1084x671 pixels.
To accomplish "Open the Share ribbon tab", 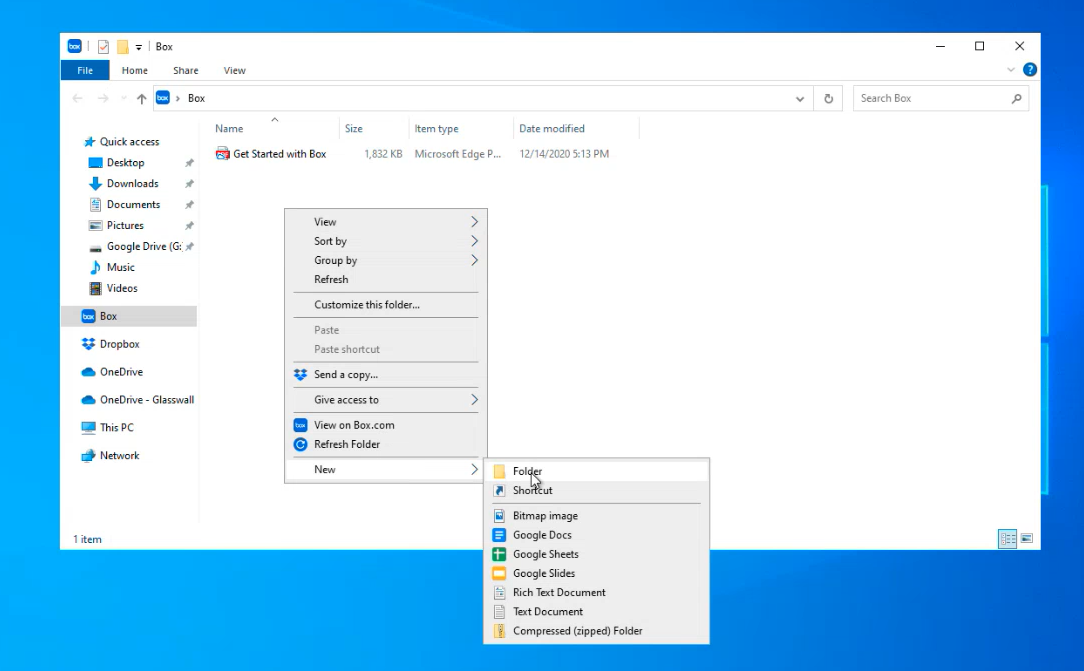I will pos(185,71).
